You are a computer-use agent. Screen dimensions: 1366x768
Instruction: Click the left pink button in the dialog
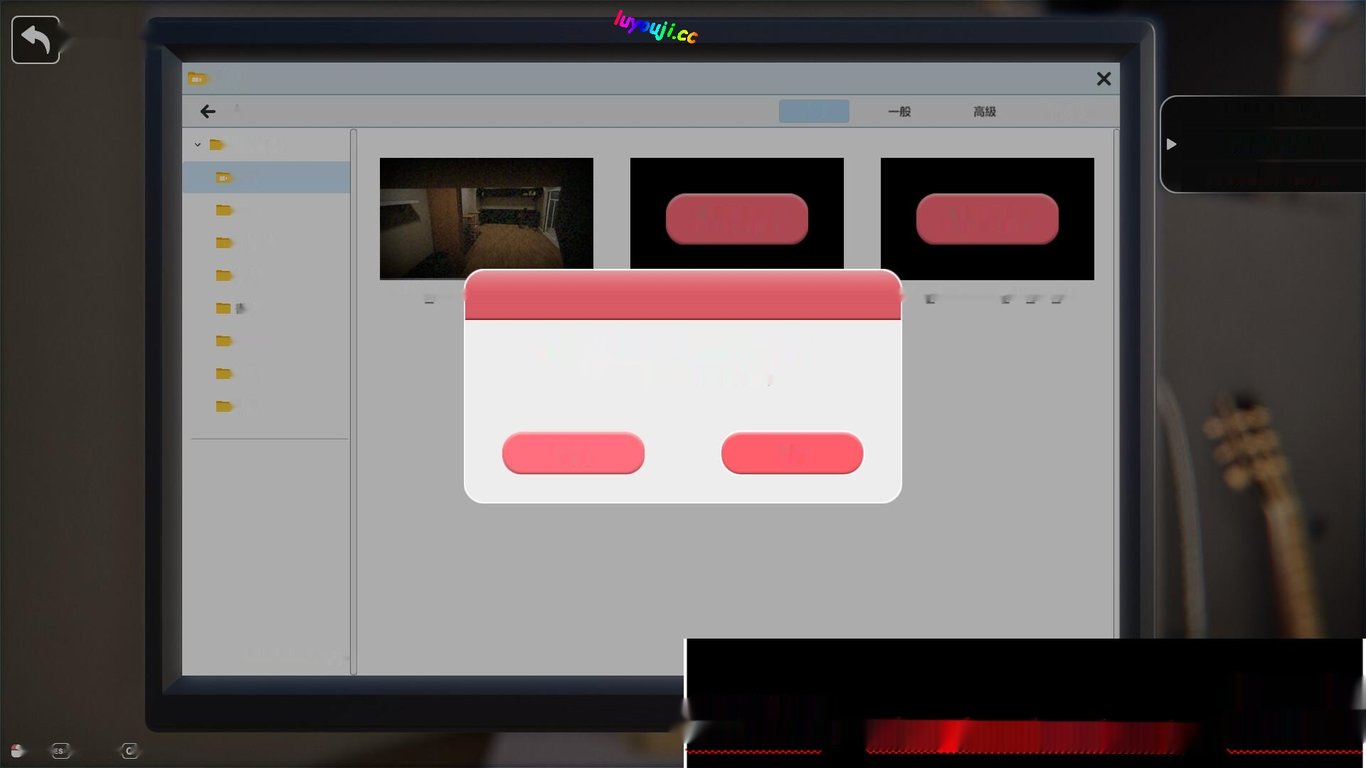coord(573,453)
